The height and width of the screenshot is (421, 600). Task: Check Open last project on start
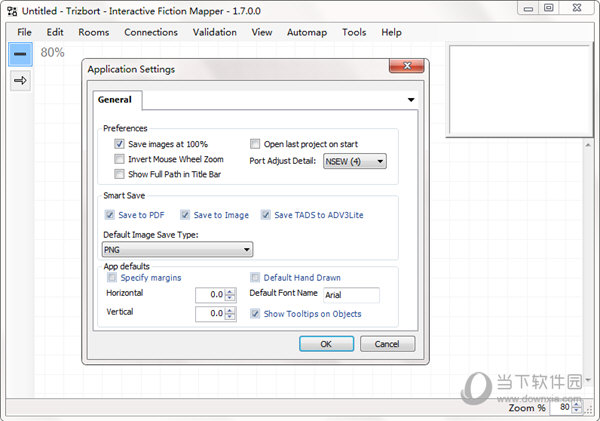tap(255, 144)
